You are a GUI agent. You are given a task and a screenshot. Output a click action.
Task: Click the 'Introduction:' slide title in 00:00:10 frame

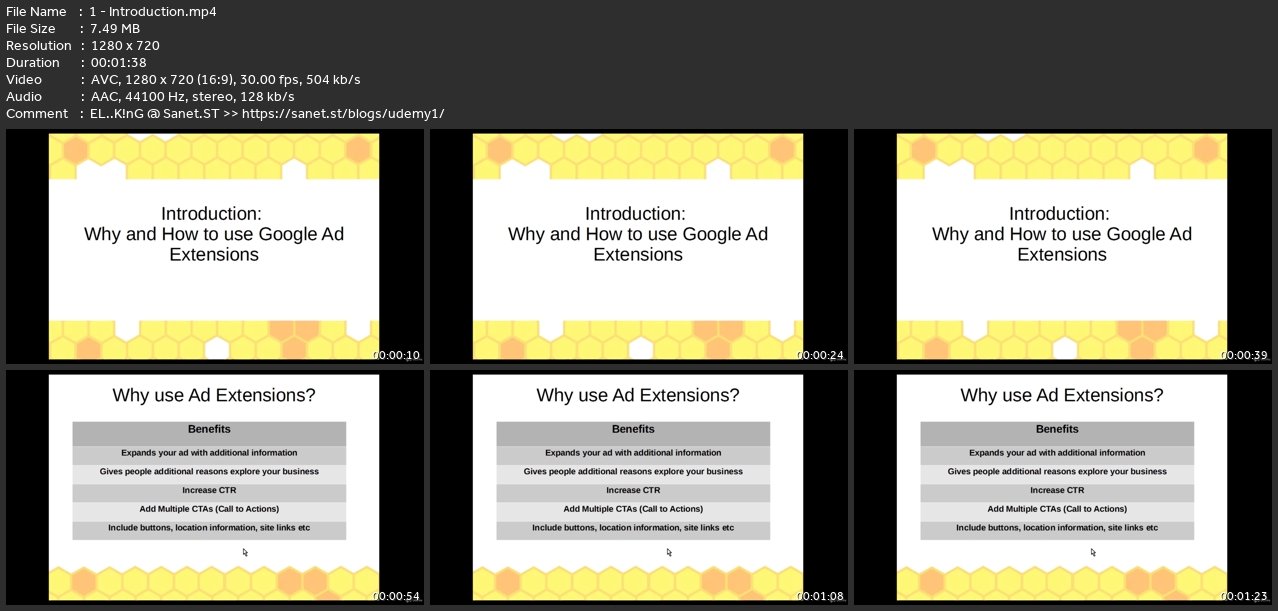[x=212, y=213]
